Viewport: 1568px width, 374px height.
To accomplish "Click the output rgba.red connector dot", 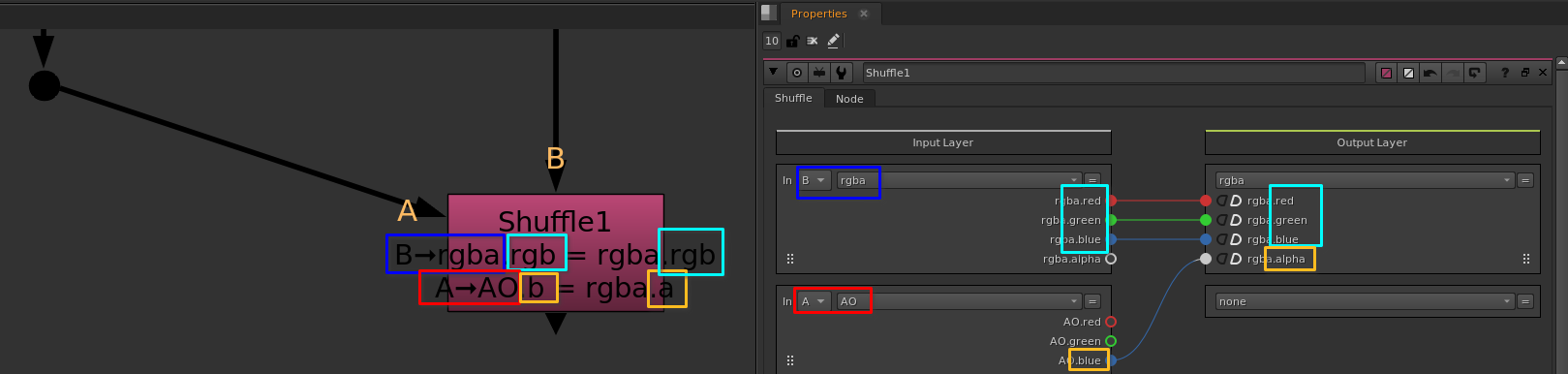I will click(1206, 201).
